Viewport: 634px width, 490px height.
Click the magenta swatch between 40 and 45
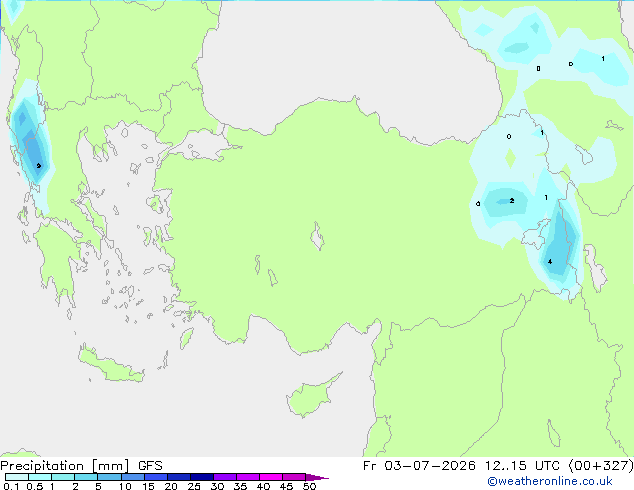(x=271, y=477)
